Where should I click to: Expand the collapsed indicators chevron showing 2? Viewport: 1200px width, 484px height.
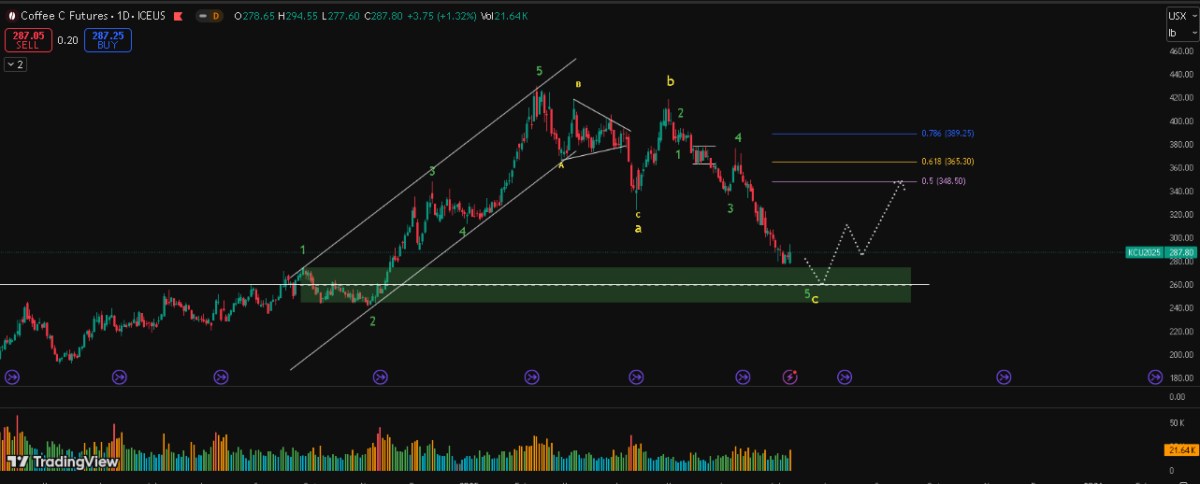coord(15,64)
